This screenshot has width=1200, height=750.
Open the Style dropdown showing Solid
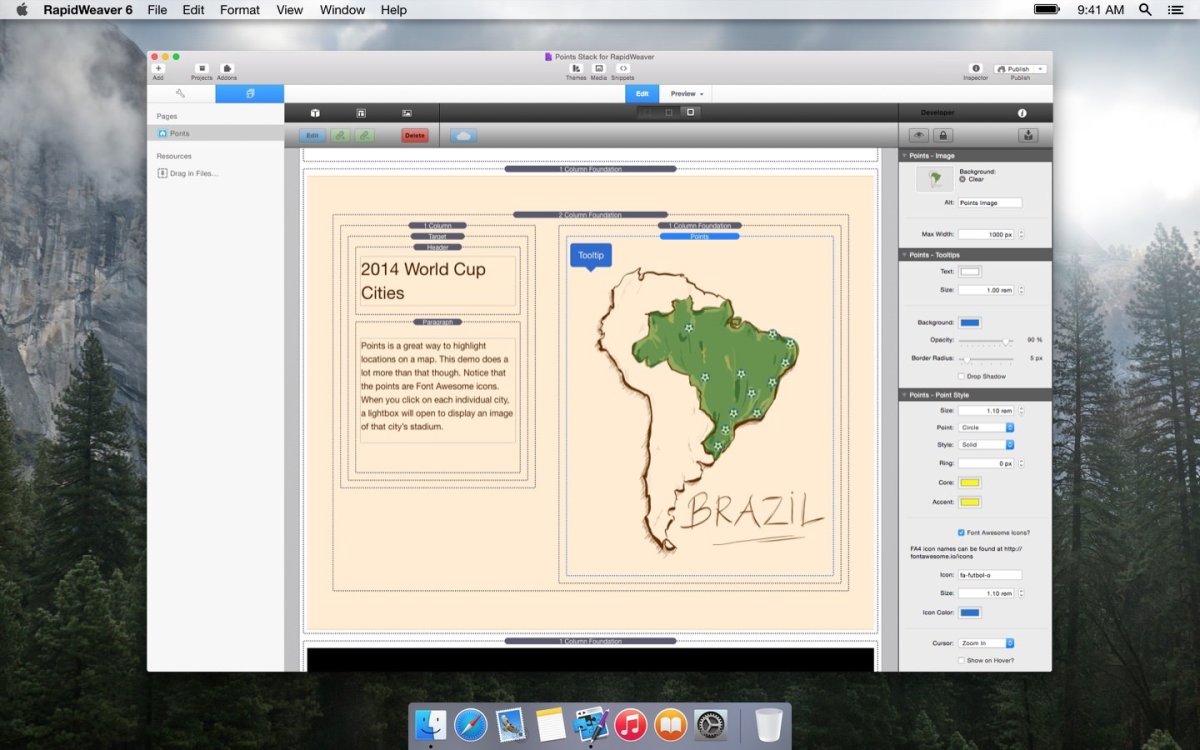986,444
